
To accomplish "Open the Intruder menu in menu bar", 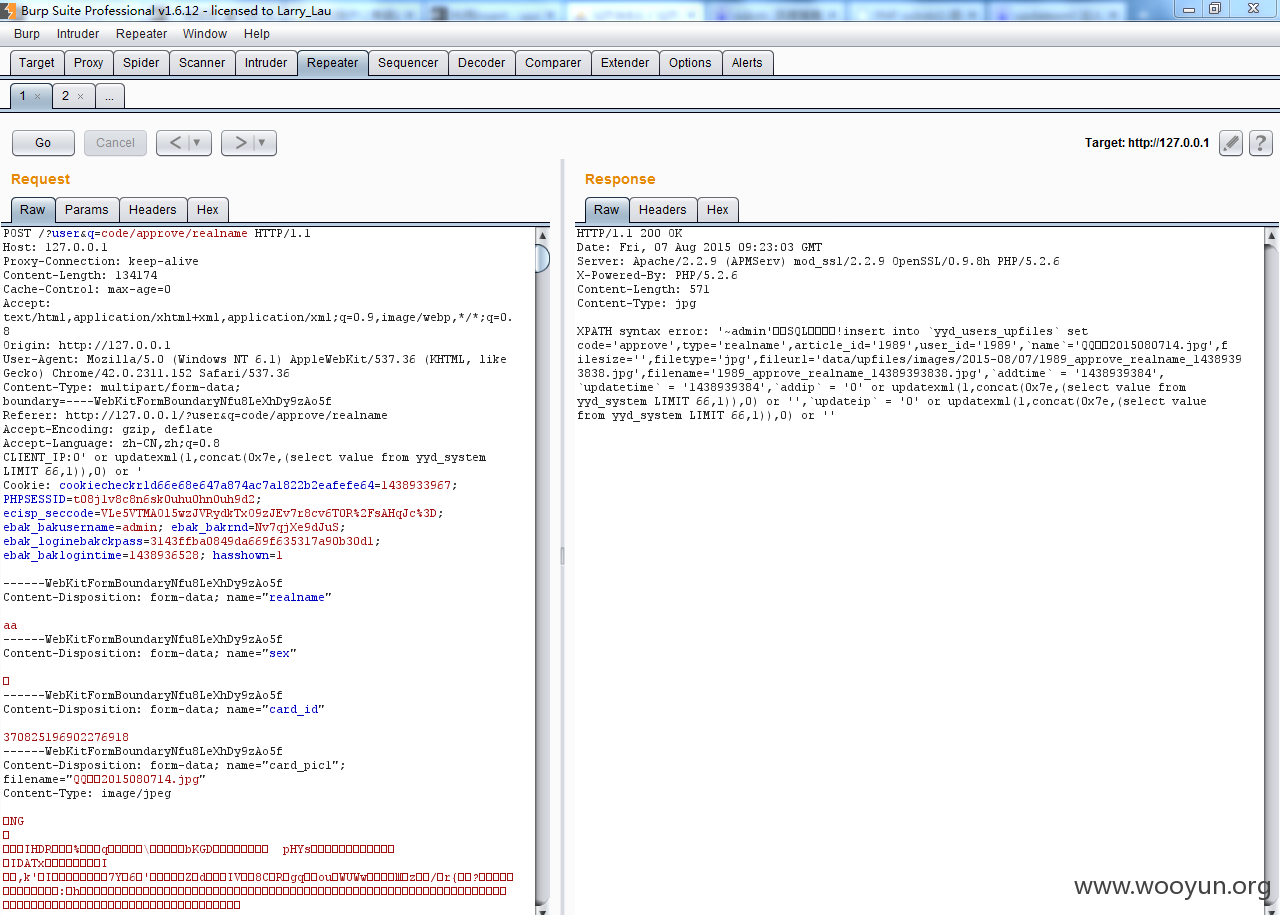I will click(x=78, y=34).
